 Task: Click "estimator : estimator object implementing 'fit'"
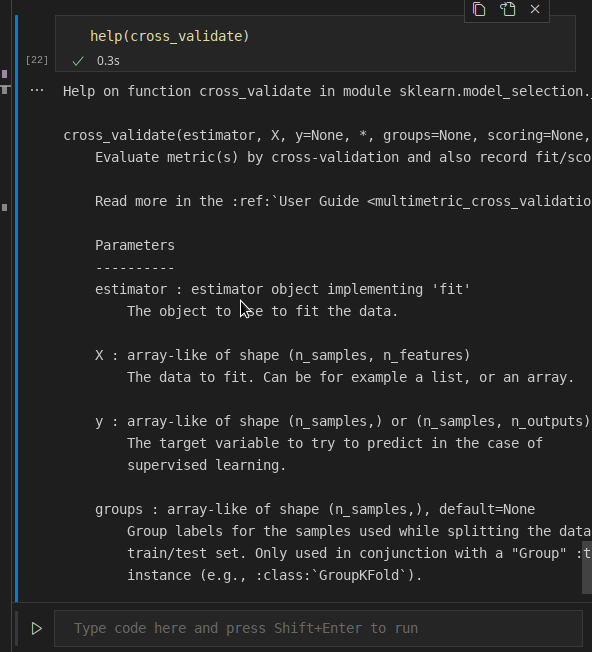coord(282,289)
